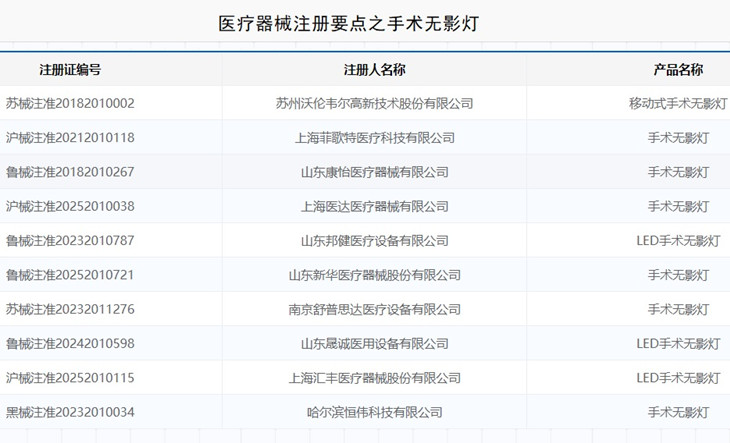
Task: Select registration number 鲁械注准20182010267
Action: point(70,172)
